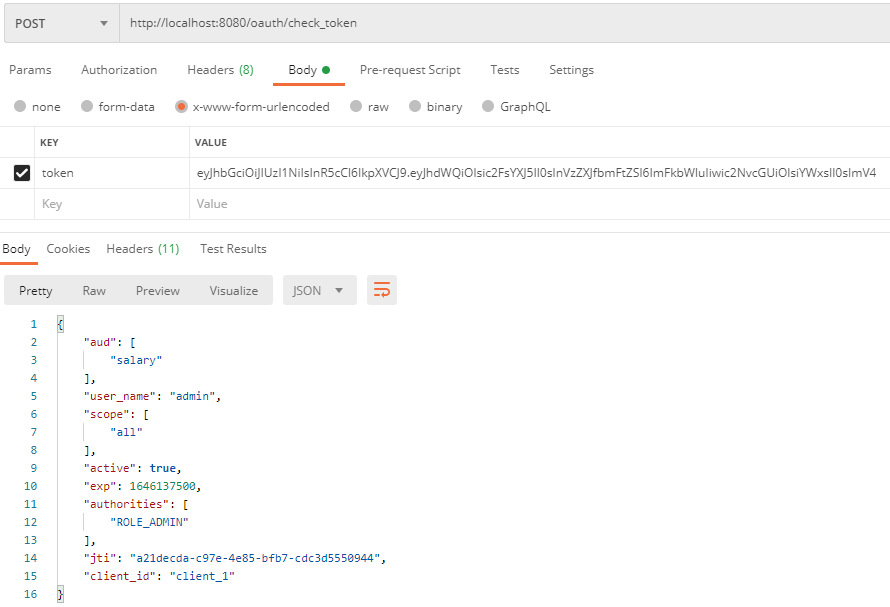Select the binary body type
The height and width of the screenshot is (607, 890).
(x=435, y=107)
